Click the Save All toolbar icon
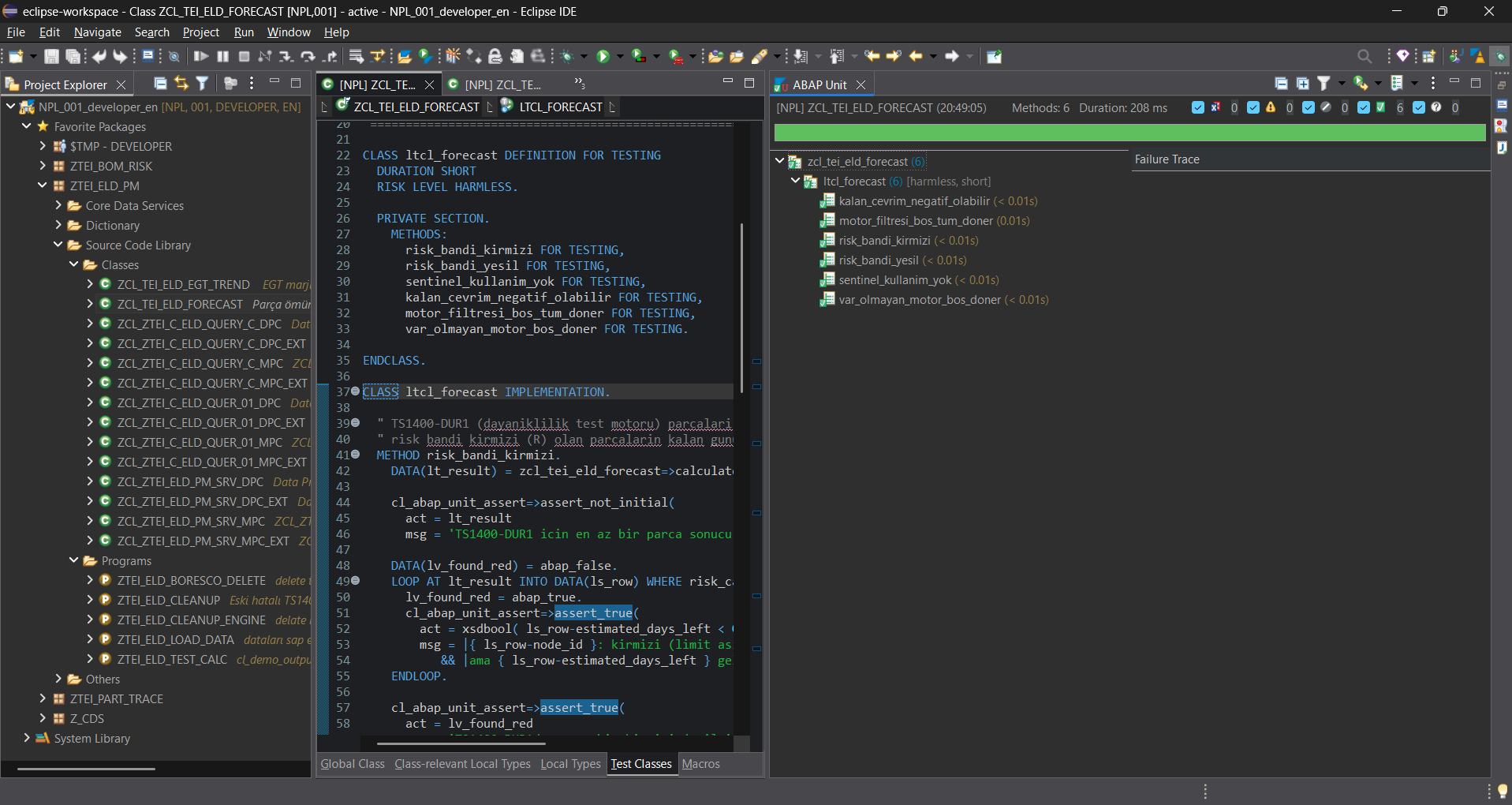The width and height of the screenshot is (1512, 805). pyautogui.click(x=73, y=56)
